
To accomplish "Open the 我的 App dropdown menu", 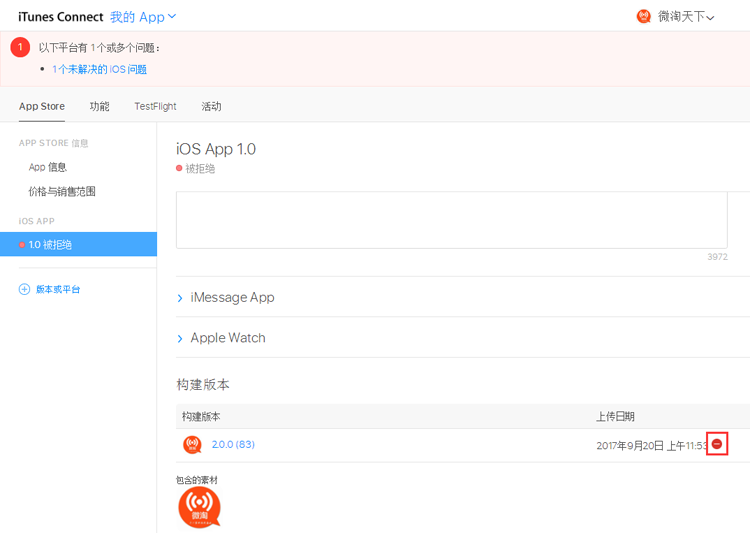I will pos(143,17).
